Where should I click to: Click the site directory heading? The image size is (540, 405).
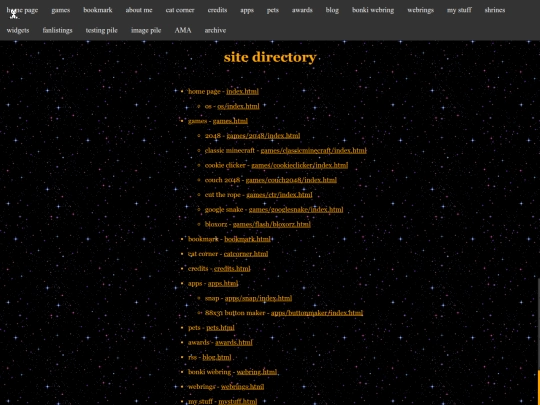(x=270, y=57)
